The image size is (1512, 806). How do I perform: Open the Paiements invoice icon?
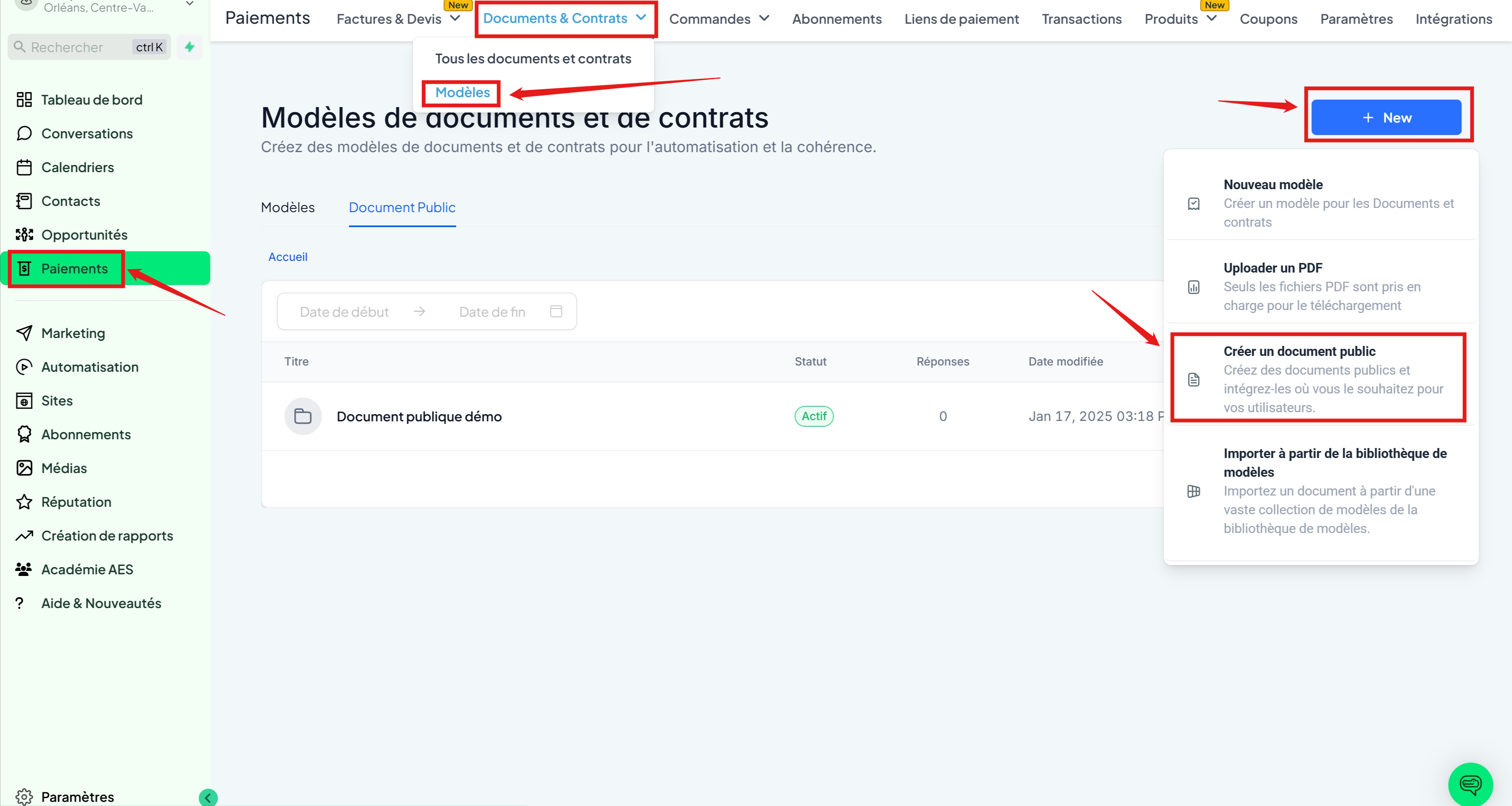tap(24, 269)
